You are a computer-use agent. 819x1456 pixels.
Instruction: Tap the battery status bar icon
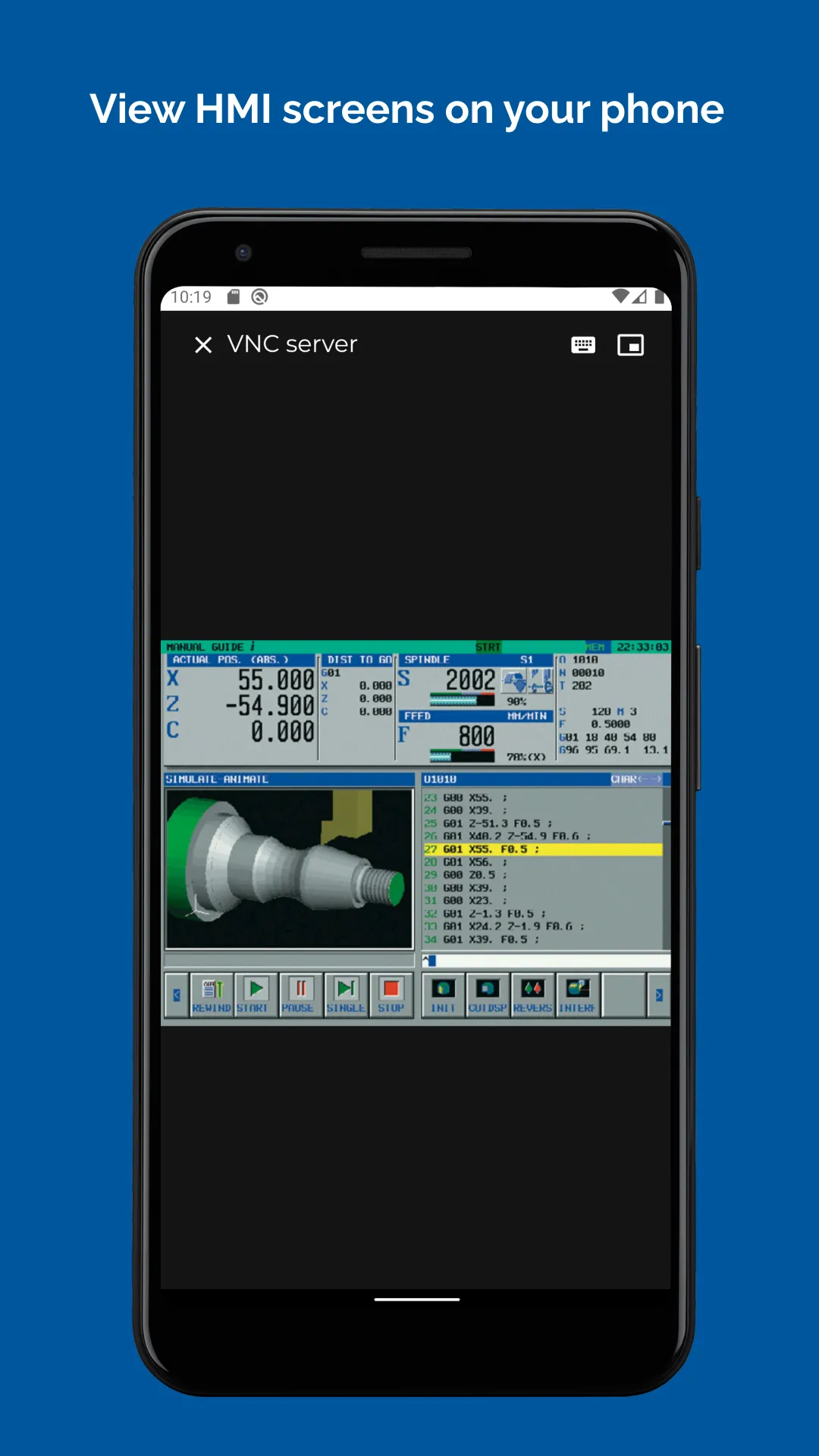coord(659,297)
